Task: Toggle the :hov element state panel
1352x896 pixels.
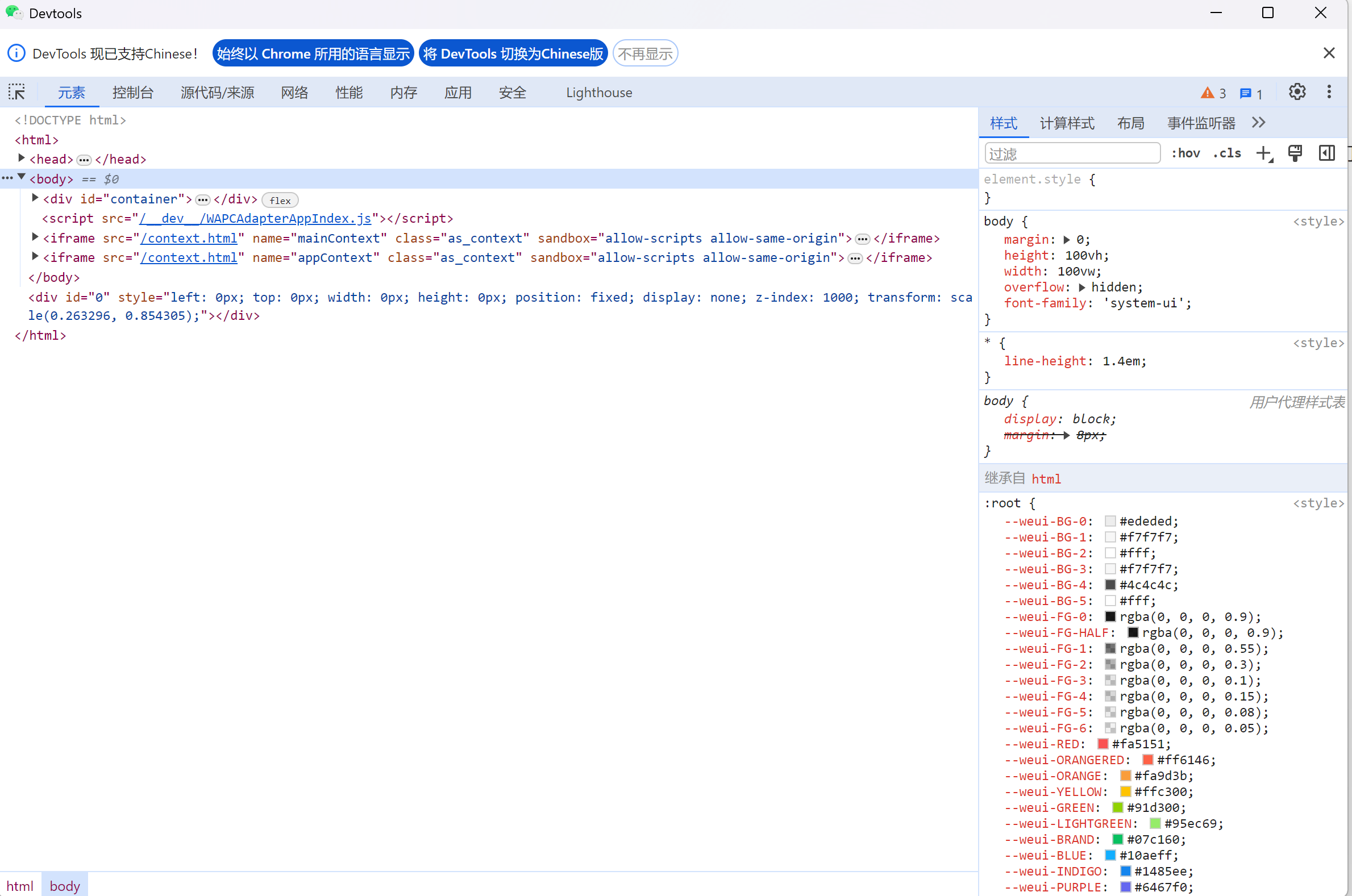Action: coord(1185,153)
